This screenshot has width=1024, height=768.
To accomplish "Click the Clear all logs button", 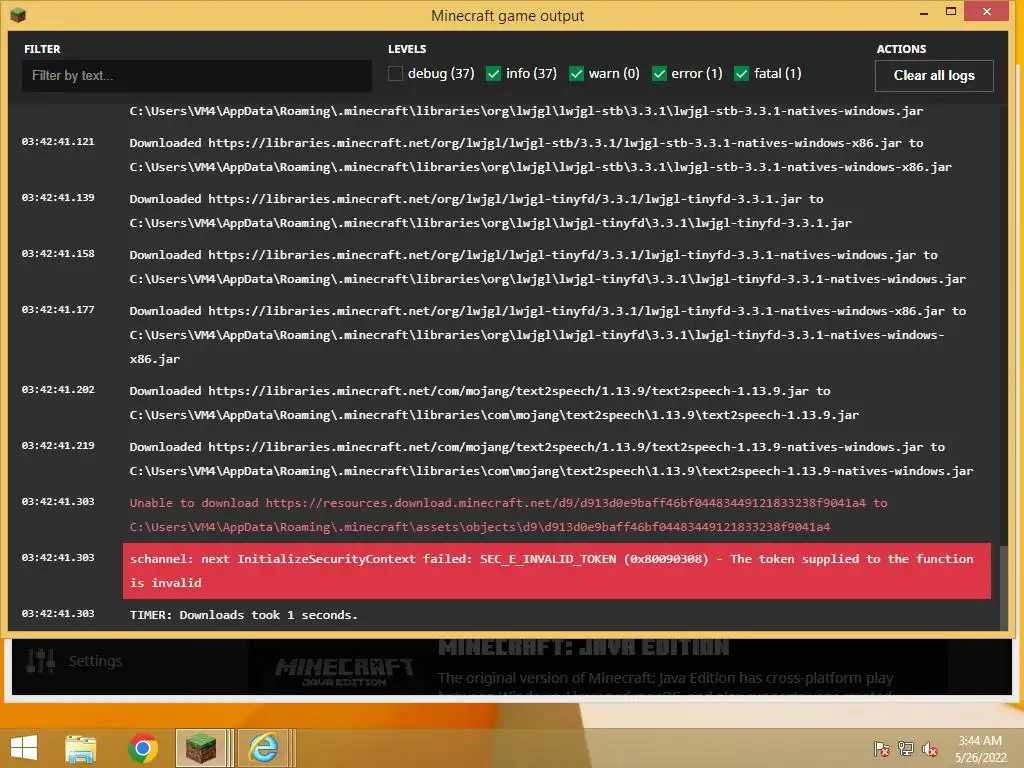I will (x=934, y=76).
